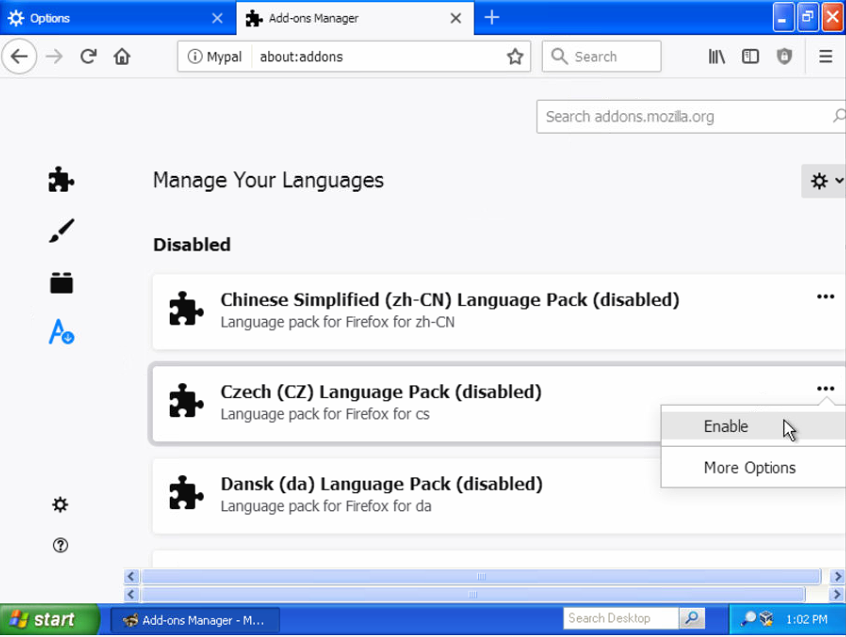Go forward one page

click(x=54, y=56)
